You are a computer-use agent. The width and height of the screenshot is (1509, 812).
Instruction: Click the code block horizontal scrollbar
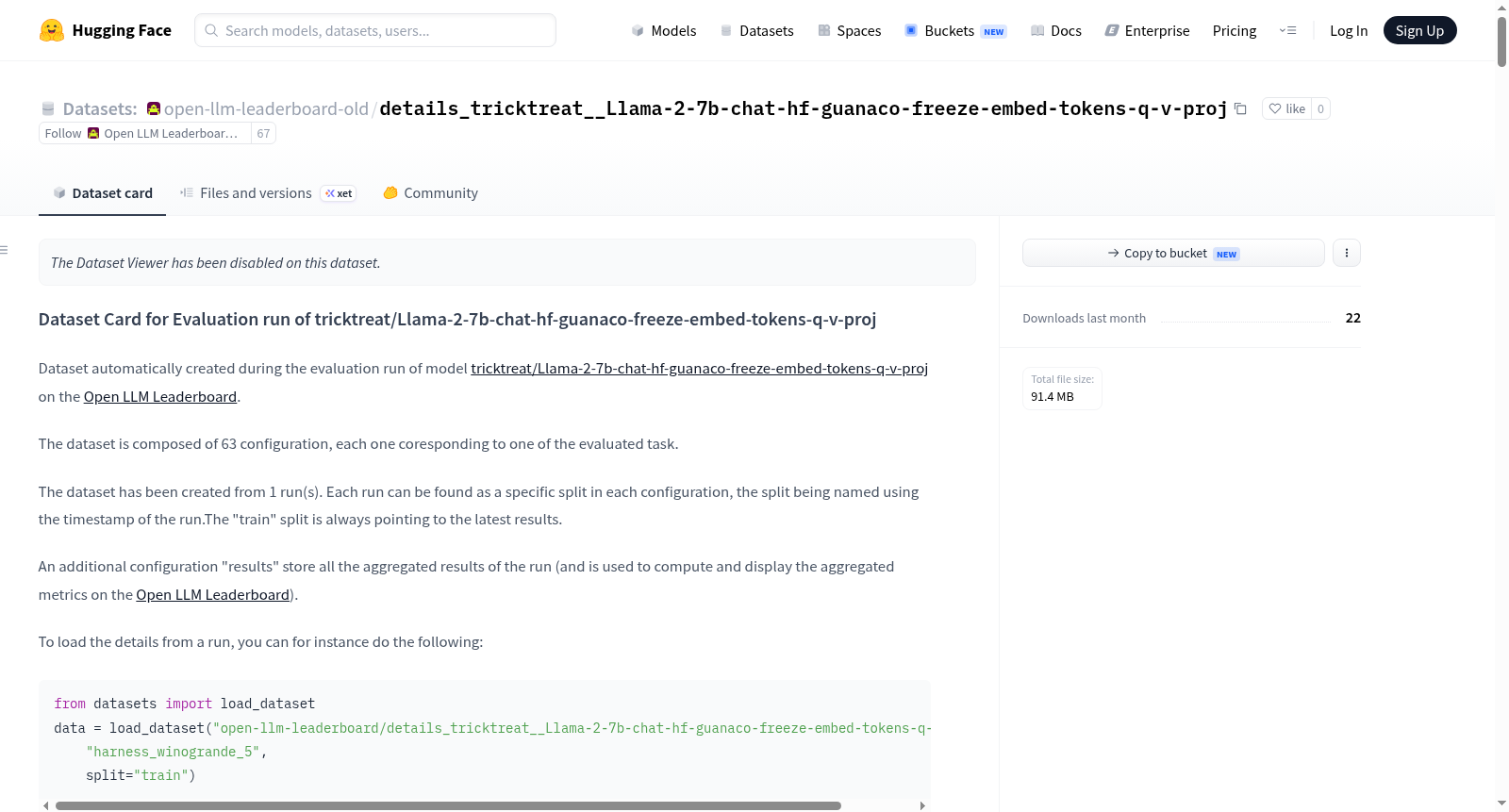448,805
